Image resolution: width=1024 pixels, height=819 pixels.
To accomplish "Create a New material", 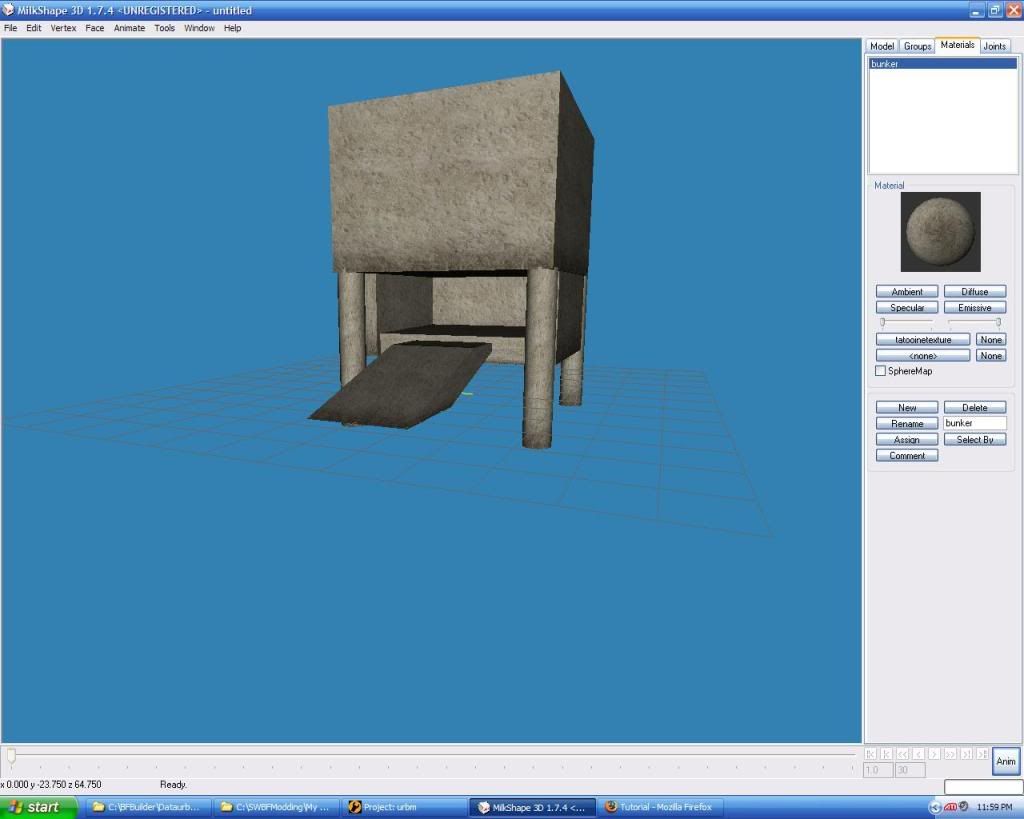I will [x=907, y=408].
